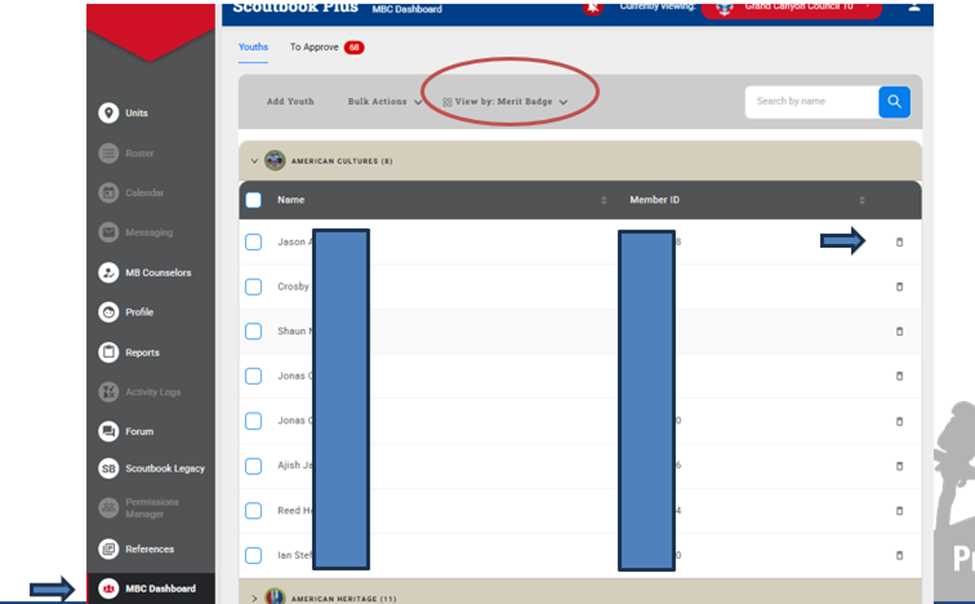Click delete icon in Shaun row
Image resolution: width=975 pixels, height=604 pixels.
point(899,332)
